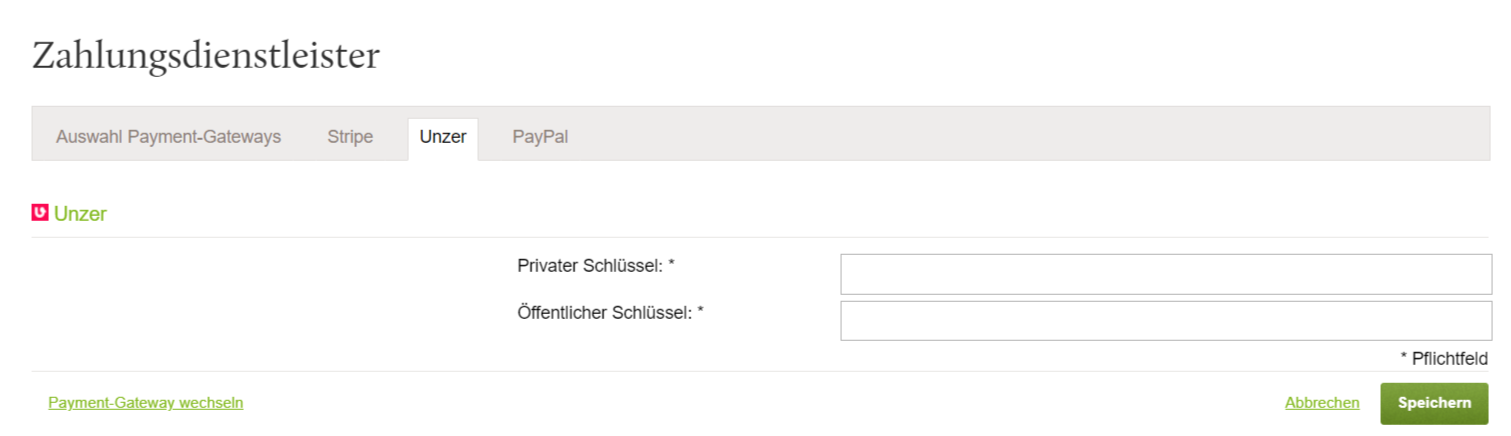
Task: Focus the Privater Schlüssel input field
Action: coord(1166,274)
